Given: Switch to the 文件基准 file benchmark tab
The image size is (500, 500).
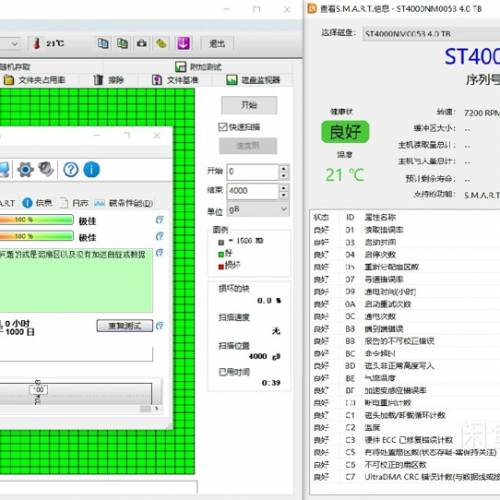Looking at the screenshot, I should coord(175,80).
